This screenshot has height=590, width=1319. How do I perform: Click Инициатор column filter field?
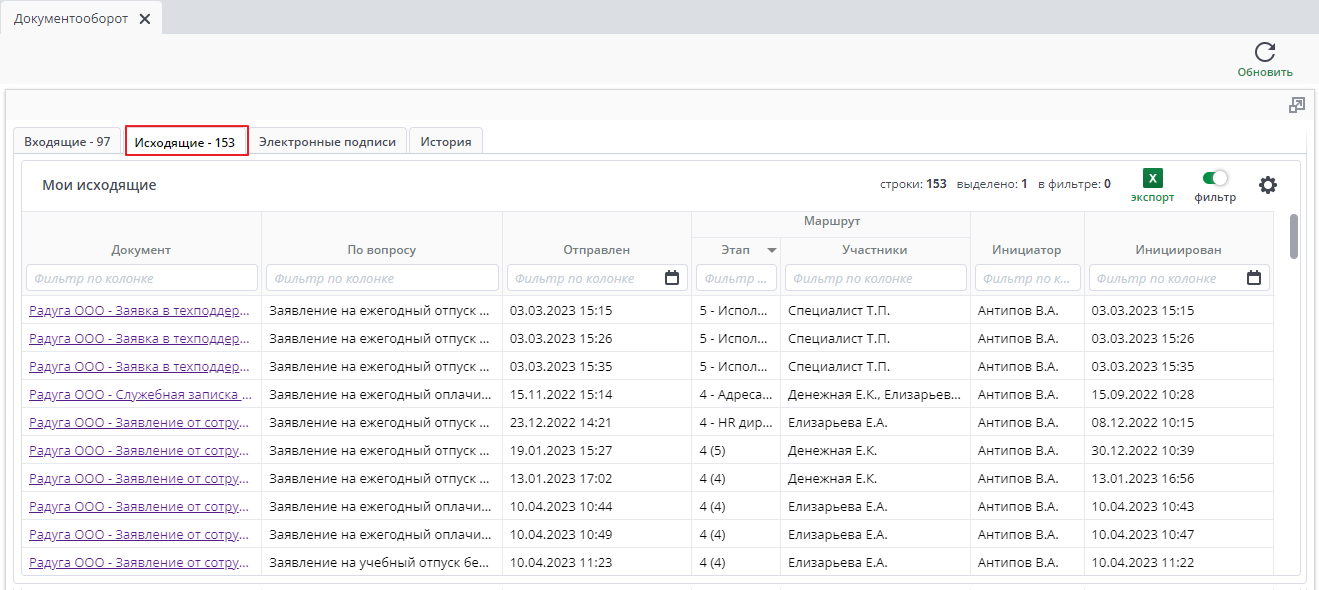[x=1028, y=278]
